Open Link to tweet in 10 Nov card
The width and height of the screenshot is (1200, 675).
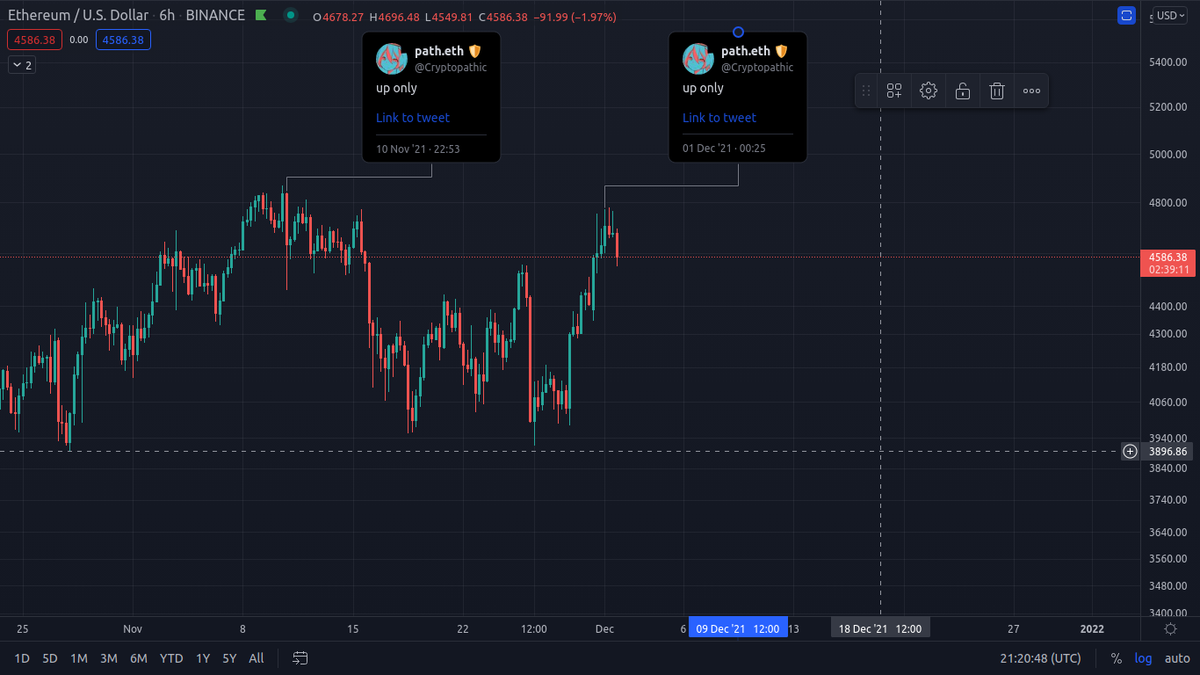point(412,117)
